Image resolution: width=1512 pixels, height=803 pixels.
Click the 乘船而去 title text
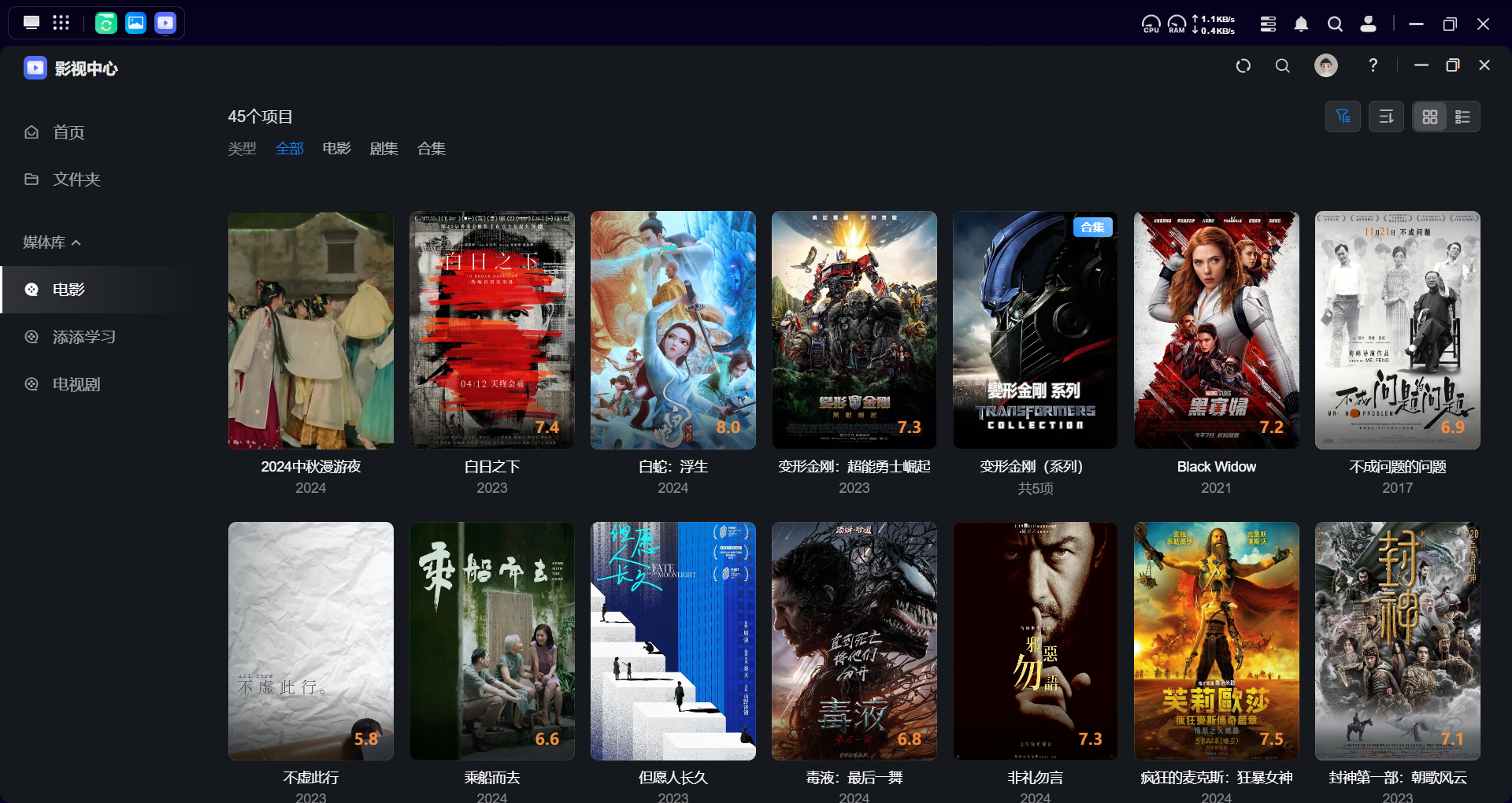point(492,778)
